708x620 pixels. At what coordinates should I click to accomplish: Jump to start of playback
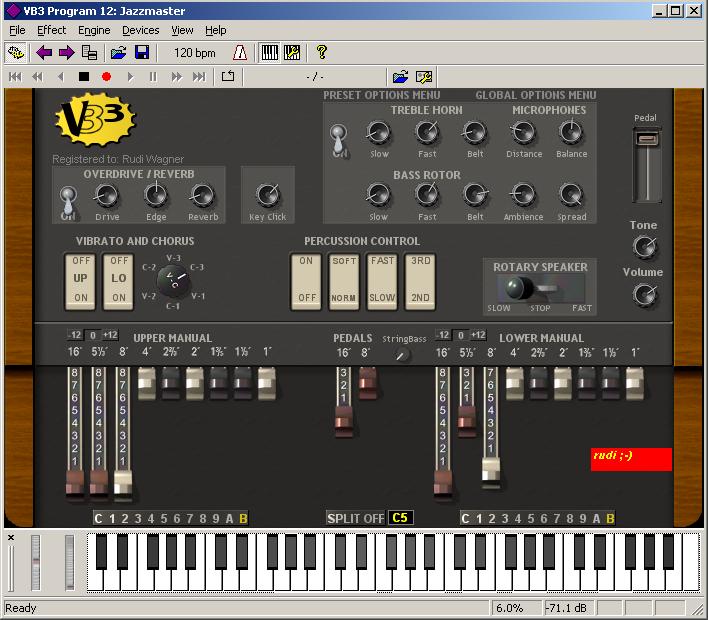[x=15, y=77]
